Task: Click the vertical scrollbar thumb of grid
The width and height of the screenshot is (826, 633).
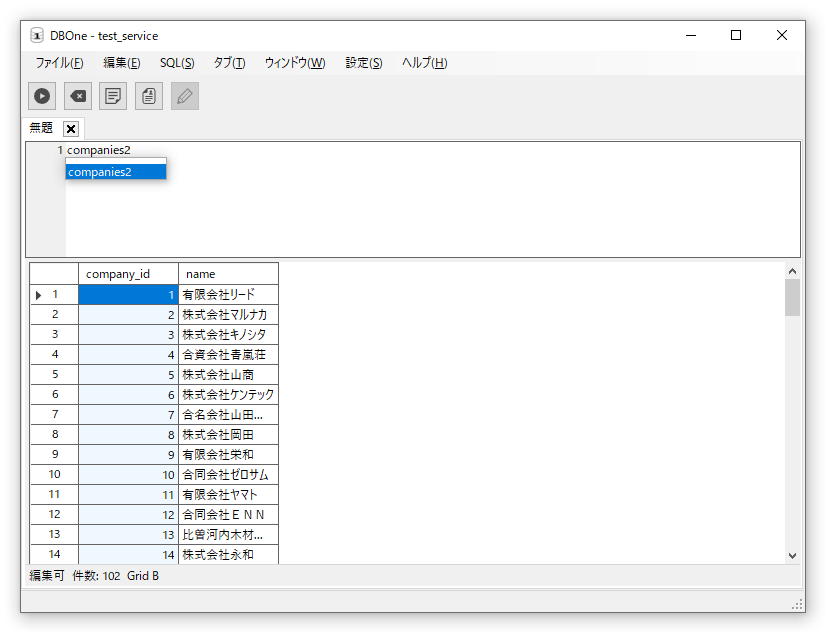Action: [792, 298]
